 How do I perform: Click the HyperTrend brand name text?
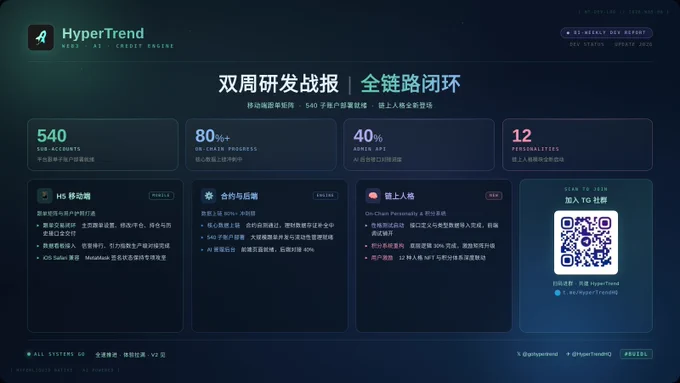(x=103, y=33)
